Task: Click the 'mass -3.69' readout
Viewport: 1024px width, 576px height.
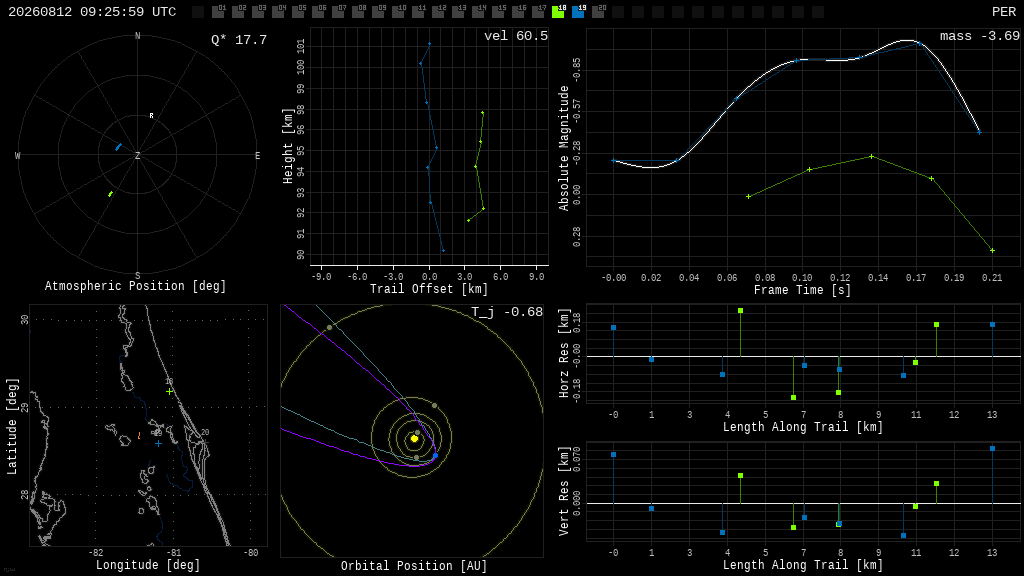Action: click(x=980, y=36)
